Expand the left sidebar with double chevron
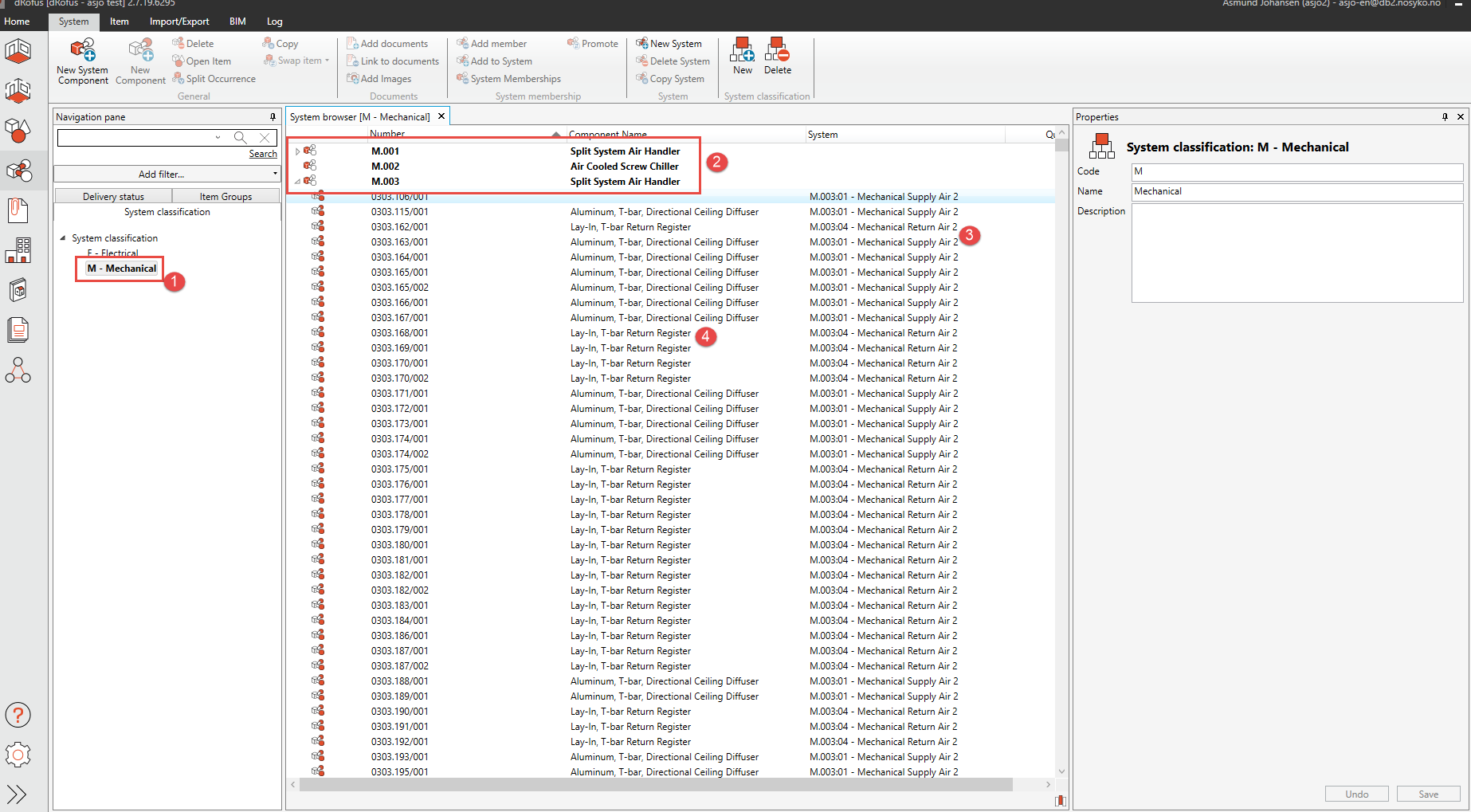Viewport: 1471px width, 812px height. coord(17,794)
